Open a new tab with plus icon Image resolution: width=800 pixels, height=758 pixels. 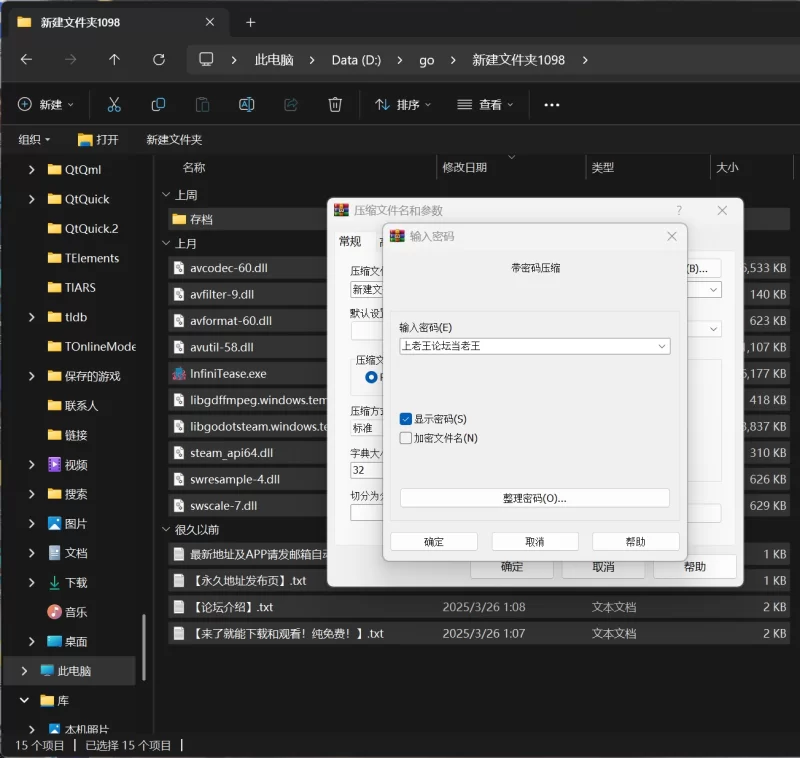pos(251,22)
